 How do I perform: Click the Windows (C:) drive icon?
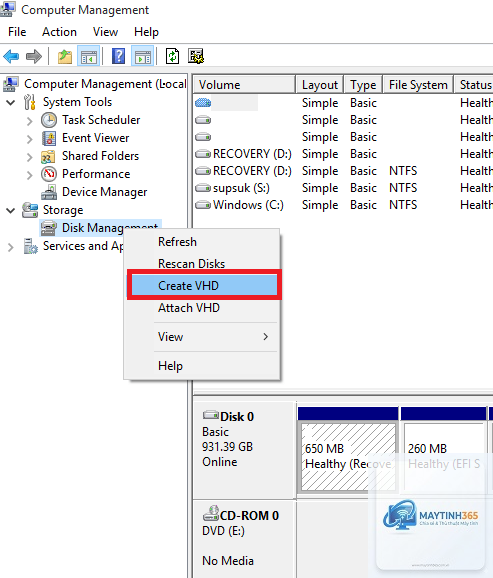203,205
